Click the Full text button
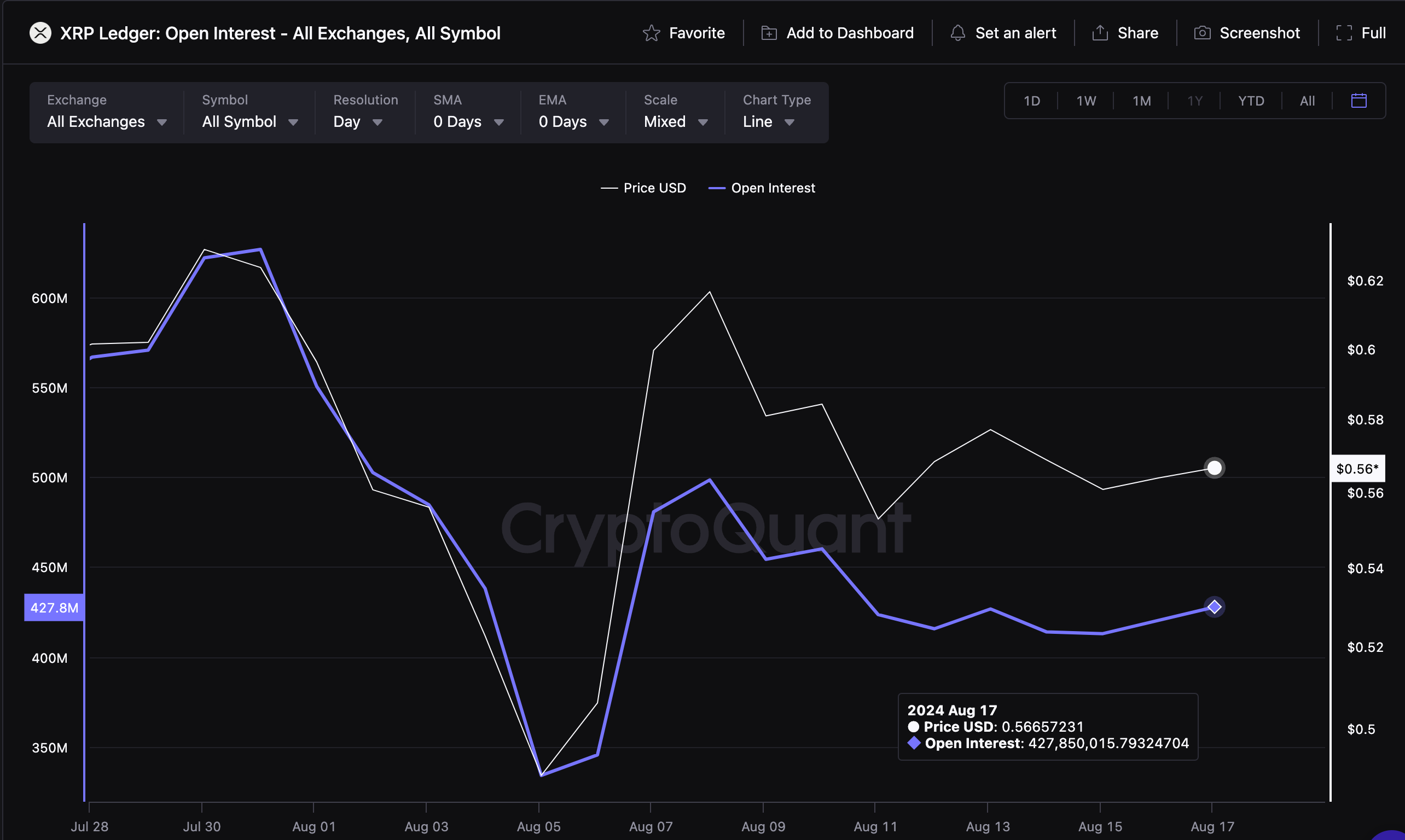 (1373, 33)
